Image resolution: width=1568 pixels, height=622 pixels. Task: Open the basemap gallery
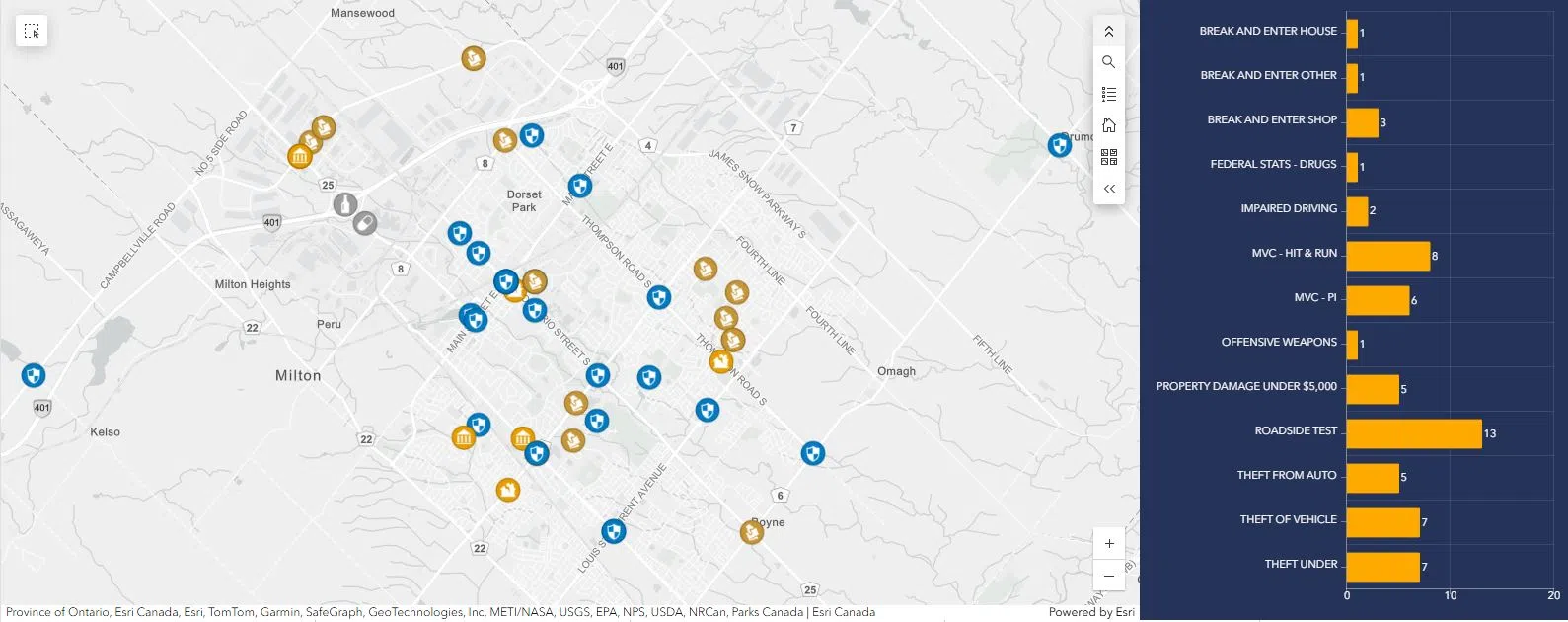(x=1109, y=158)
